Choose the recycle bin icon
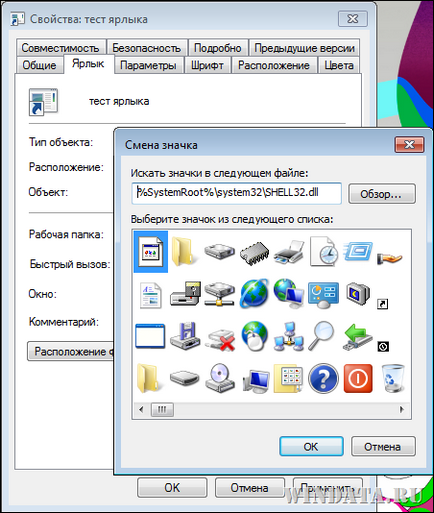The width and height of the screenshot is (434, 513). click(393, 378)
